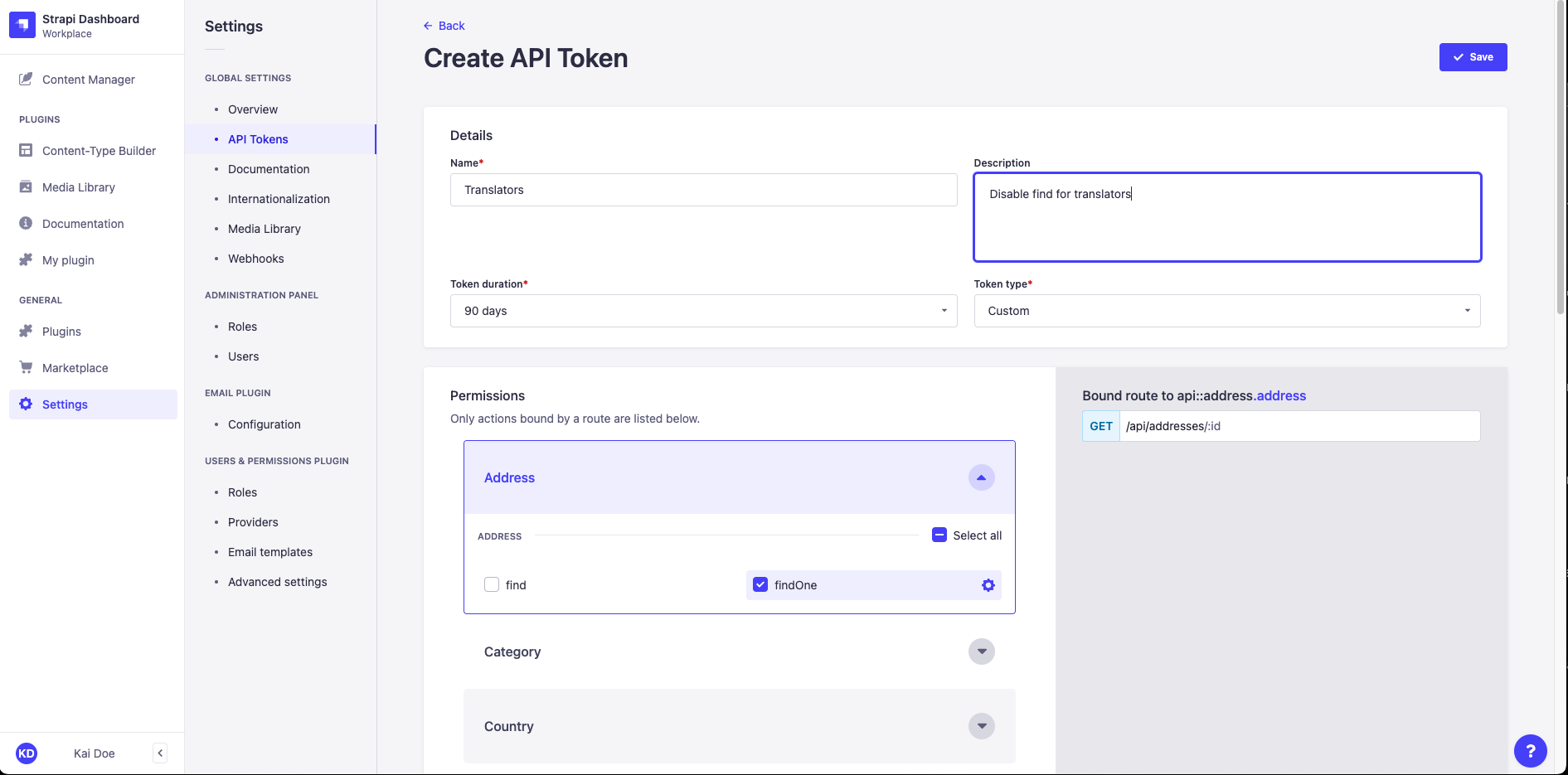Open the Internationalization settings entry
The width and height of the screenshot is (1568, 775).
(278, 198)
